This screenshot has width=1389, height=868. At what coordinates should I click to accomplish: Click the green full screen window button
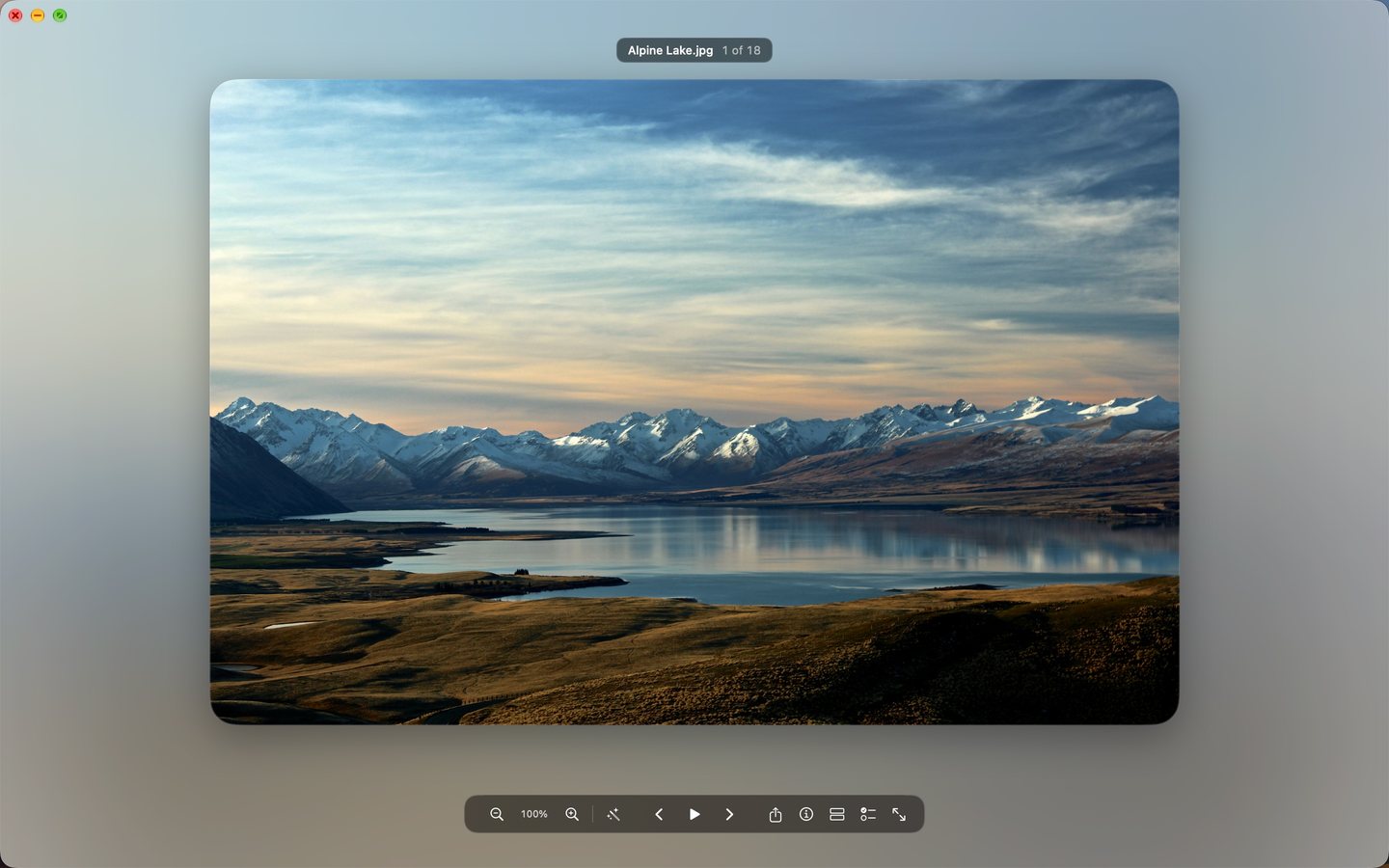[60, 15]
